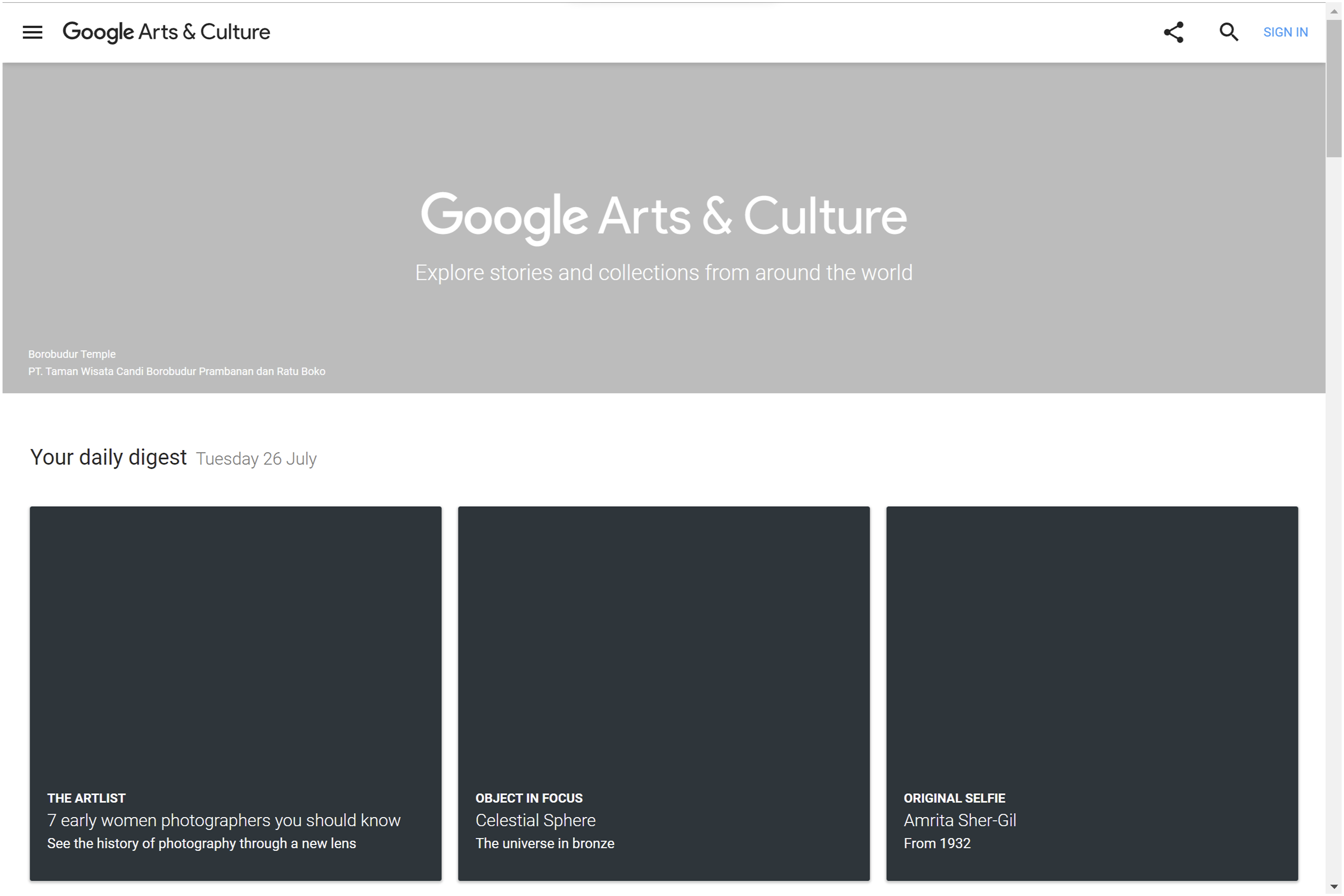The image size is (1344, 896).
Task: Click '7 early women photographers you should know'
Action: click(x=223, y=821)
